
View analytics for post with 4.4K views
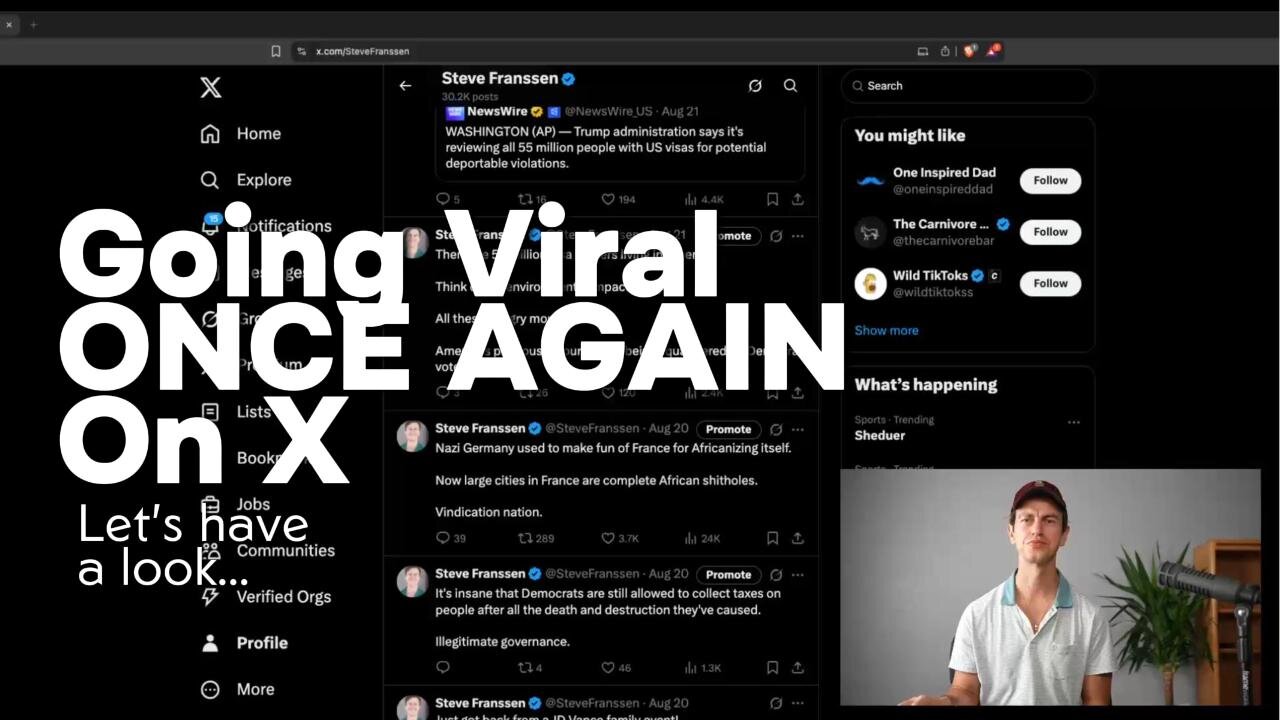704,199
